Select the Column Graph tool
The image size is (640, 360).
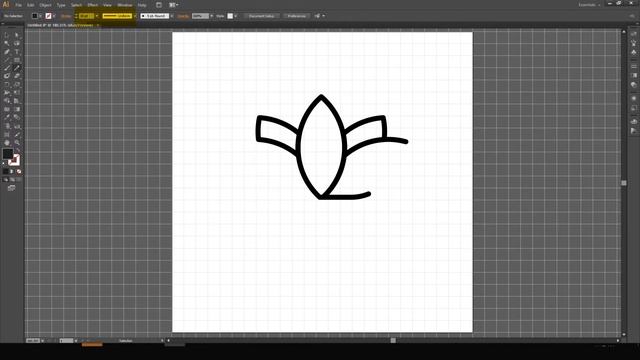17,126
